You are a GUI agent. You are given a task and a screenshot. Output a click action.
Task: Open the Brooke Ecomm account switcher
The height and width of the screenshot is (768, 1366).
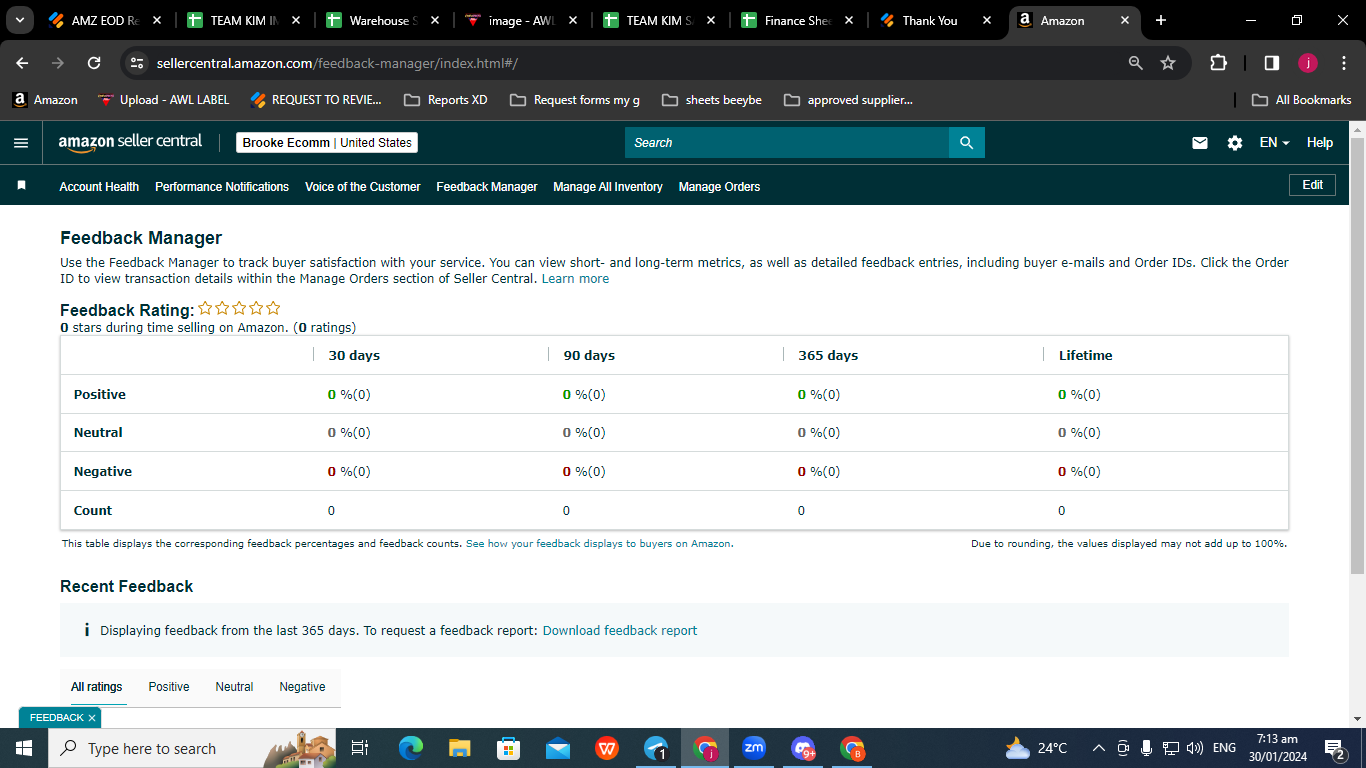(327, 143)
